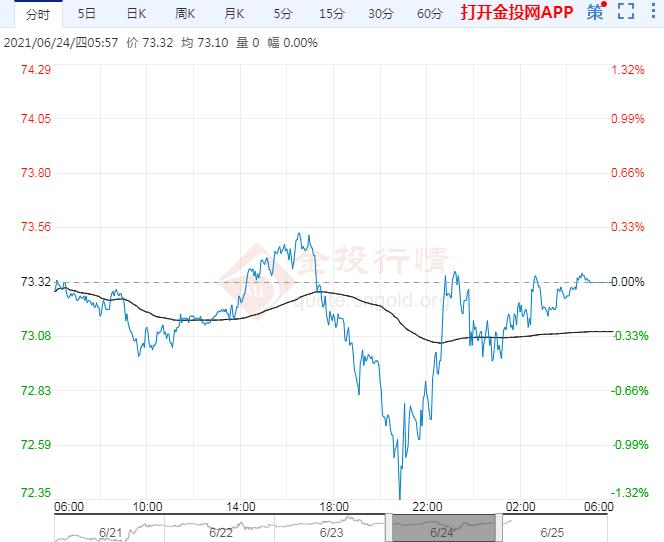Click the 策 strategy icon
Viewport: 664px width, 542px height.
(x=596, y=13)
